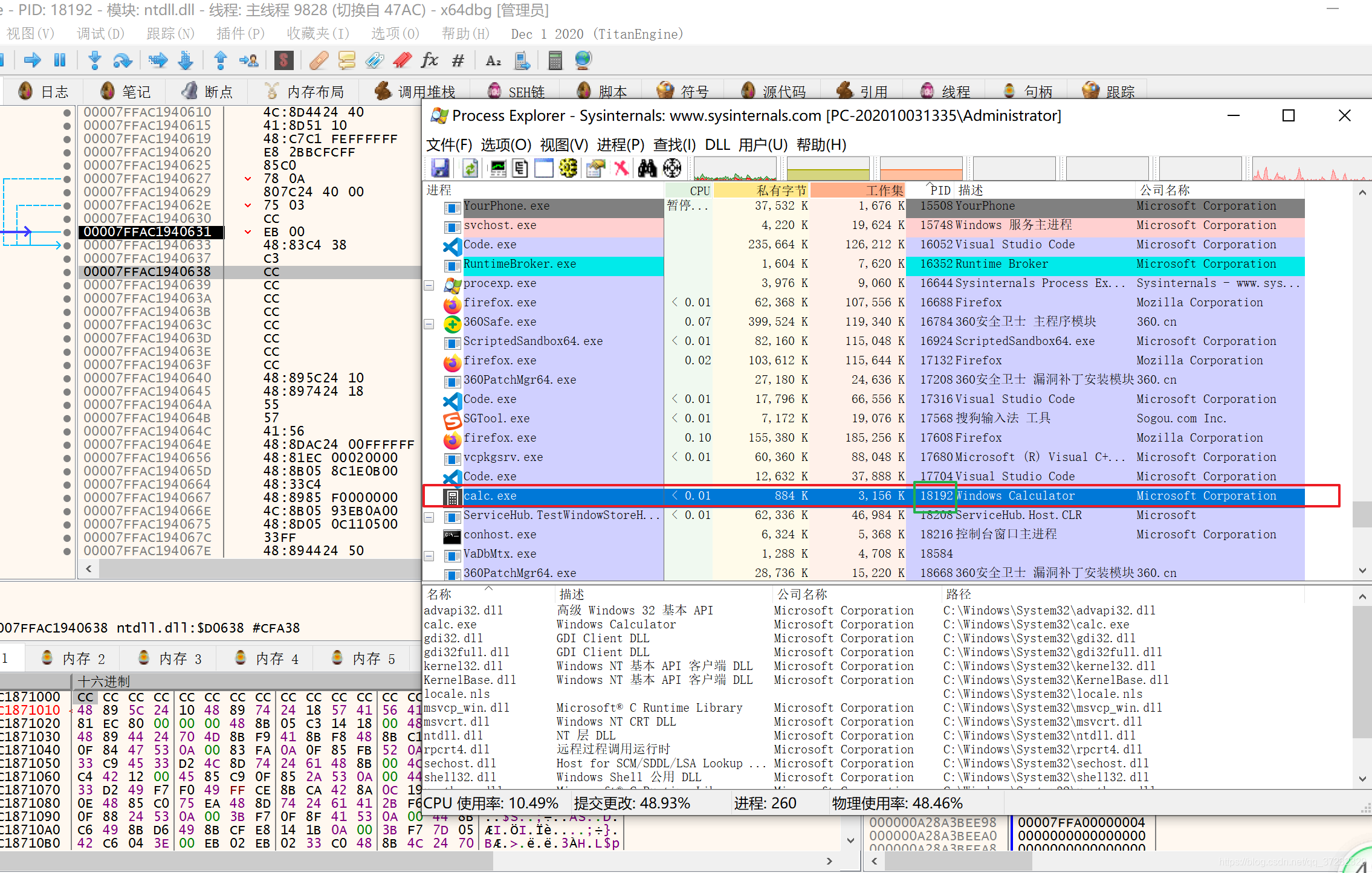Viewport: 1372px width, 873px height.
Task: Collapse the ServiceHub.TestWindowStoreHost tree node
Action: 429,517
